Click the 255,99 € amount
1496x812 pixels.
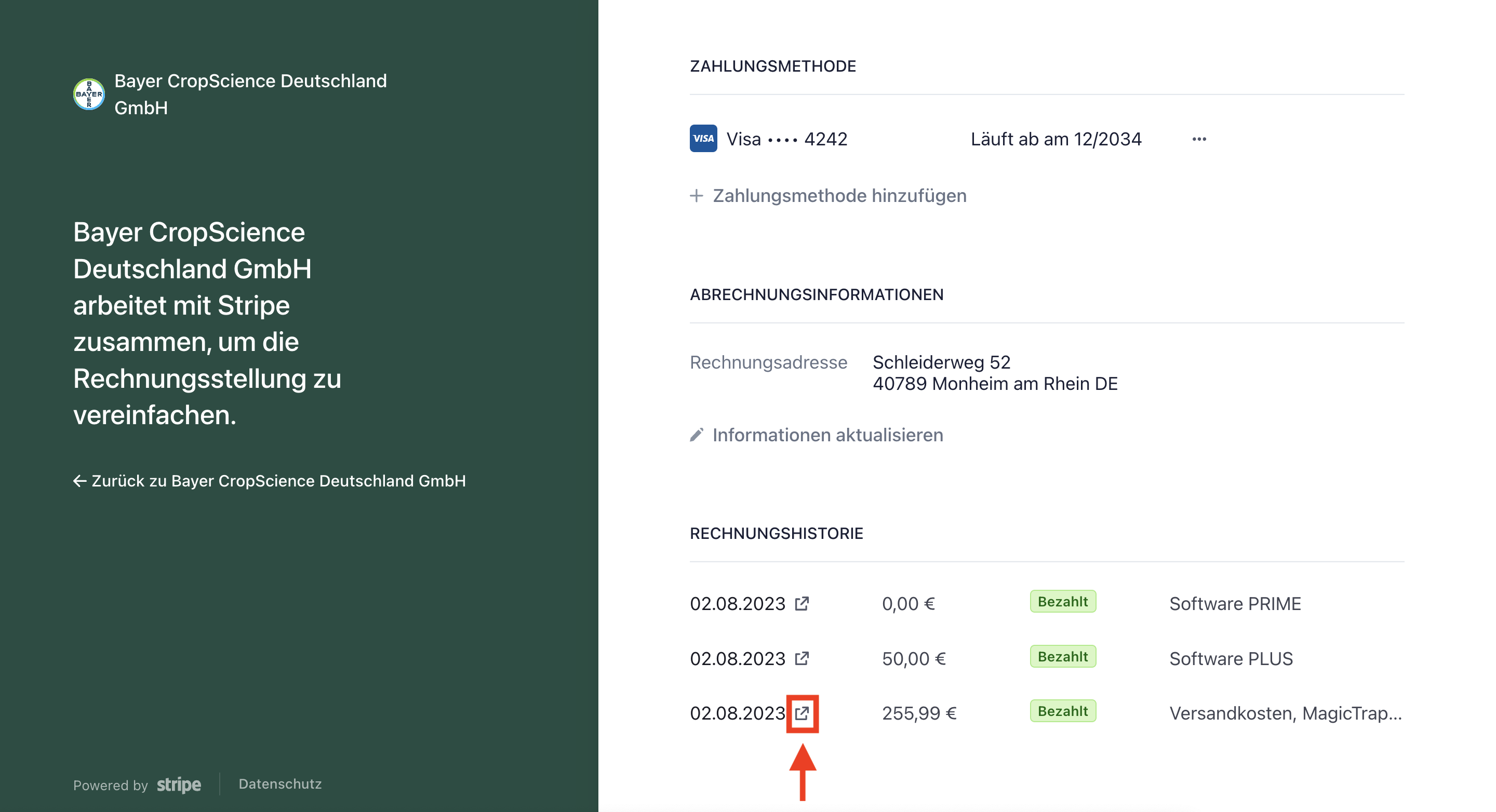click(919, 713)
